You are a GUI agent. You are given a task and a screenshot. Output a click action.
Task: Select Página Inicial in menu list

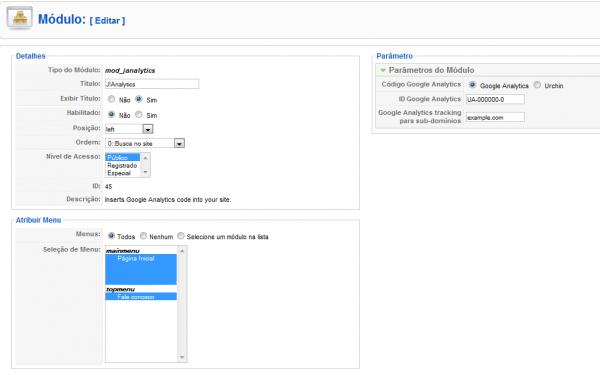point(141,259)
